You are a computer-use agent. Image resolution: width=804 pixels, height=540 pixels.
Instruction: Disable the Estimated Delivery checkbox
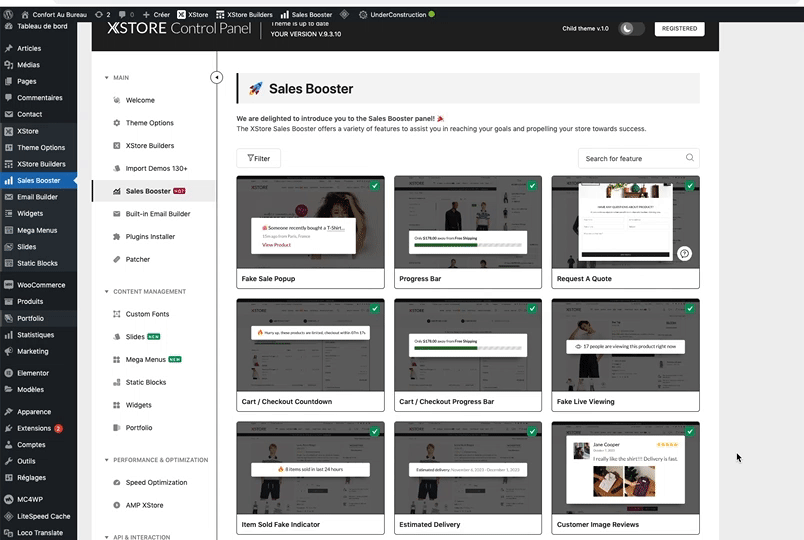(x=532, y=432)
